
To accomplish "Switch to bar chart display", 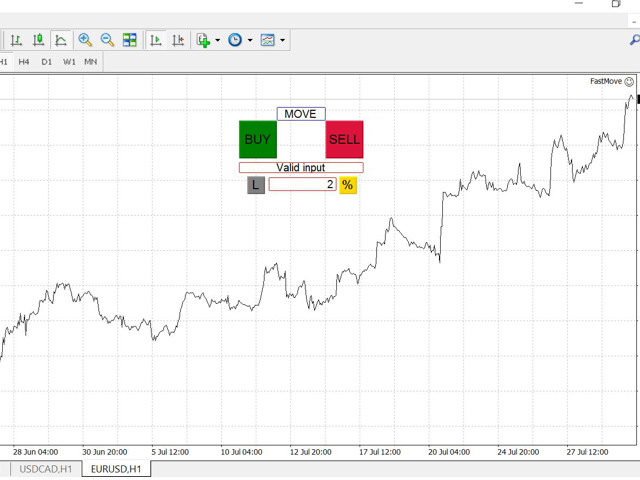I will pos(16,40).
